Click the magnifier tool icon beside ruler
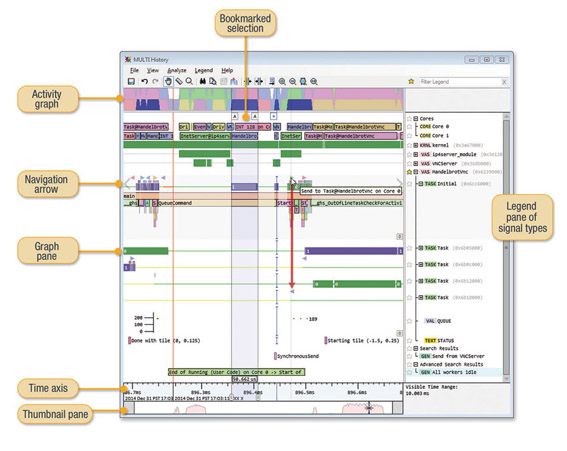This screenshot has height=451, width=567. [189, 81]
